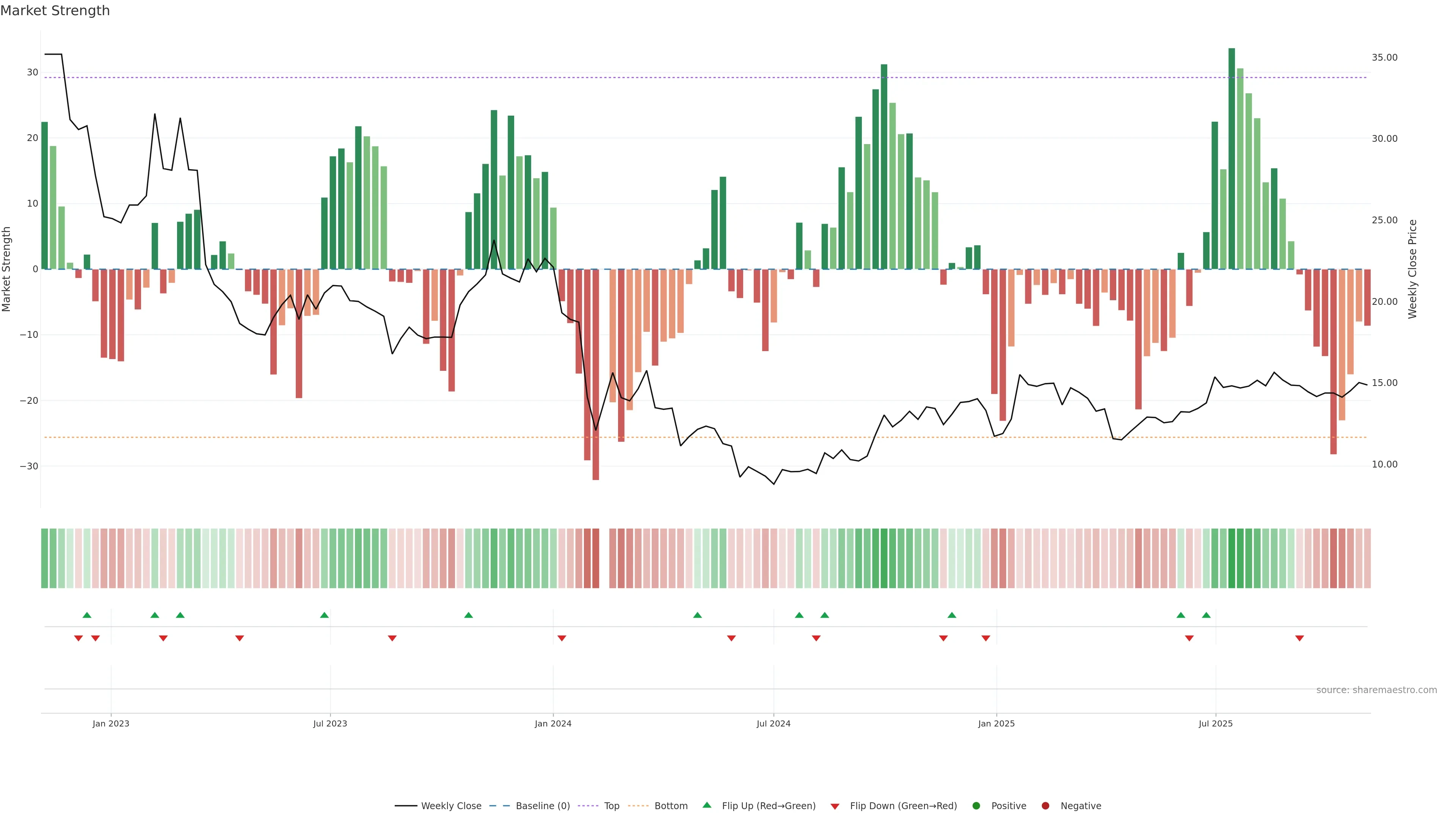This screenshot has height=819, width=1456.
Task: Click the darkest green heat-strip cell after Jul 2025
Action: pyautogui.click(x=1232, y=558)
